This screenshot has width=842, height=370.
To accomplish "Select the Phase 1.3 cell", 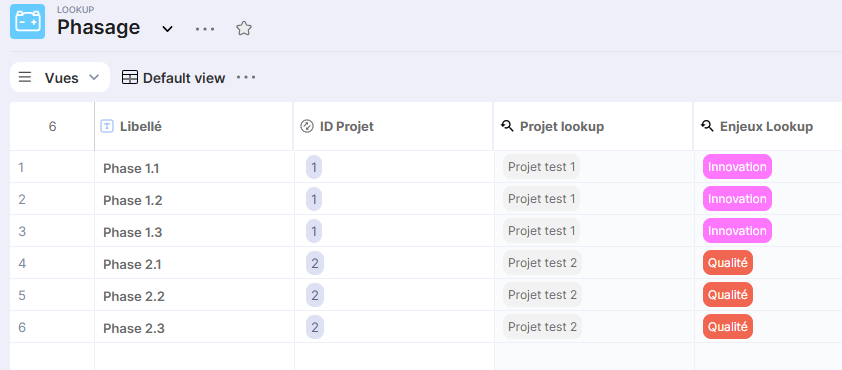I will [x=194, y=232].
